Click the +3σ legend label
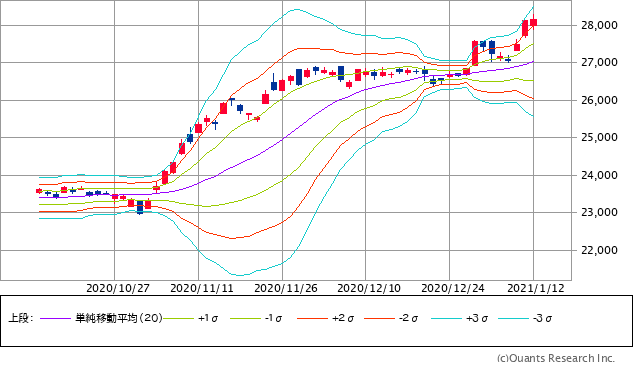 pos(477,319)
